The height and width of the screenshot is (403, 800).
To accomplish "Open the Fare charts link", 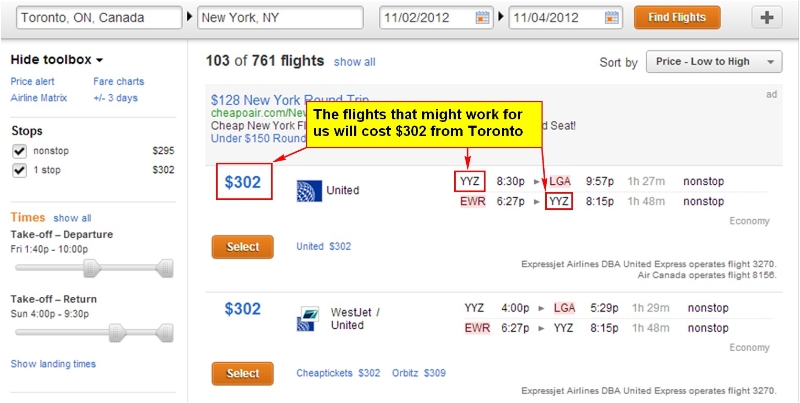I will tap(118, 82).
